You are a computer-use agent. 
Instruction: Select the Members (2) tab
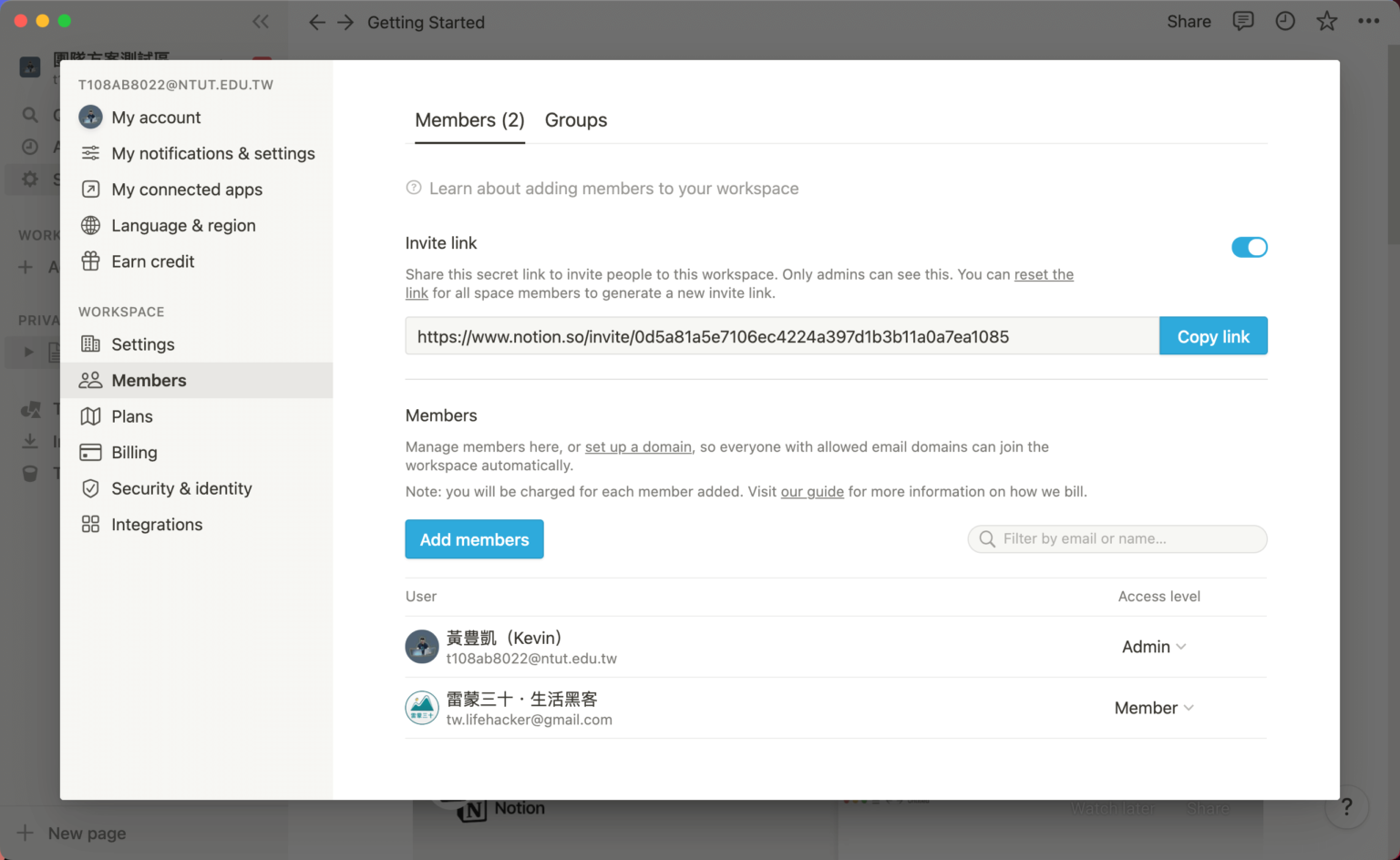pos(468,119)
